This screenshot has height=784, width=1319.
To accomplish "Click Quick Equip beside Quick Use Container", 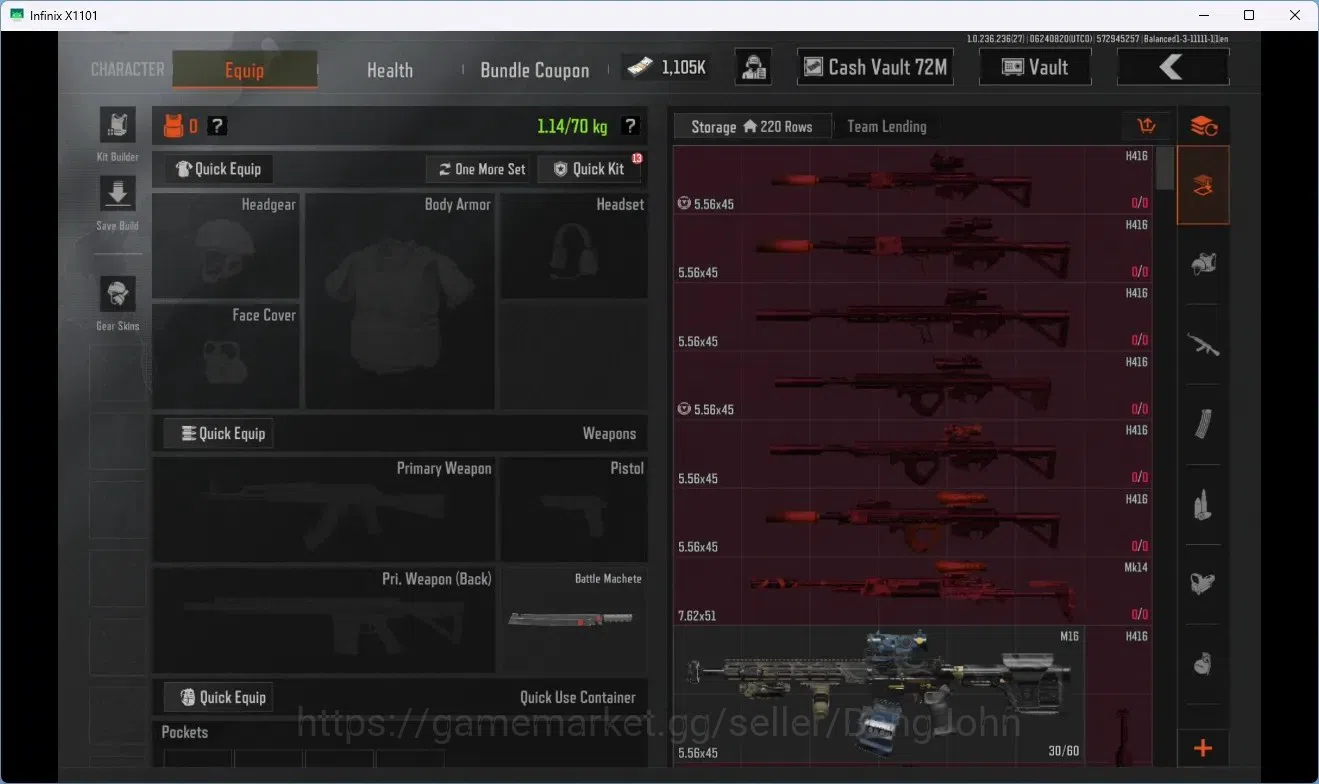I will (218, 697).
